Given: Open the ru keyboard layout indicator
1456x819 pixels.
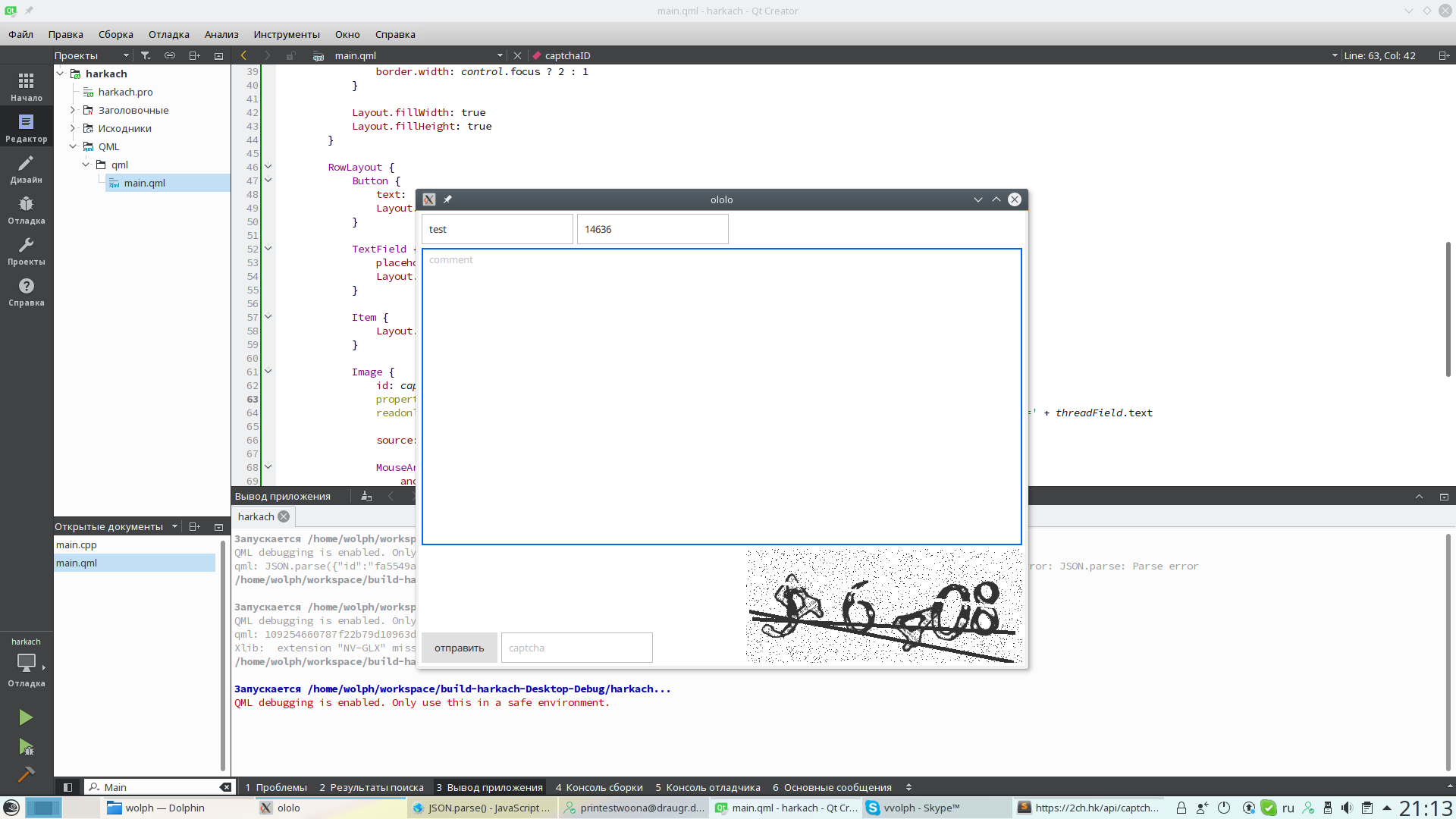Looking at the screenshot, I should pyautogui.click(x=1288, y=808).
